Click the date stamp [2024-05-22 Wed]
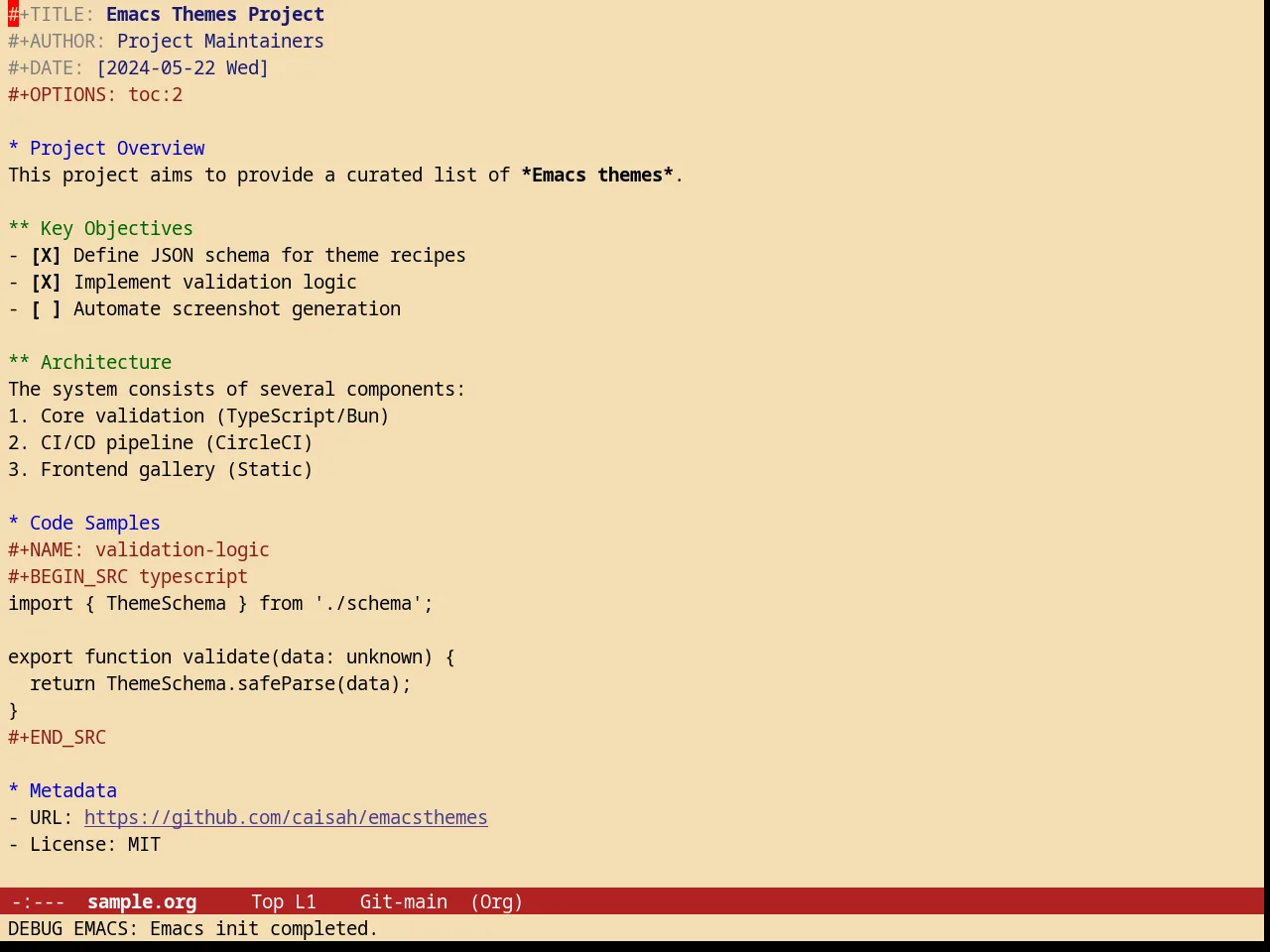The image size is (1270, 952). [183, 68]
